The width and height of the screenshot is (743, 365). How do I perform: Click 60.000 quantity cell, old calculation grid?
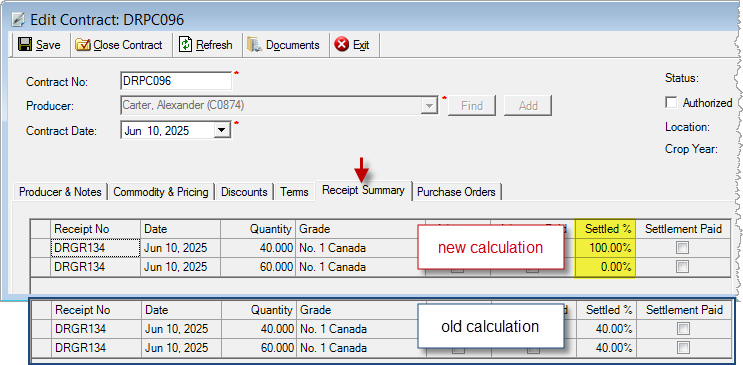259,348
